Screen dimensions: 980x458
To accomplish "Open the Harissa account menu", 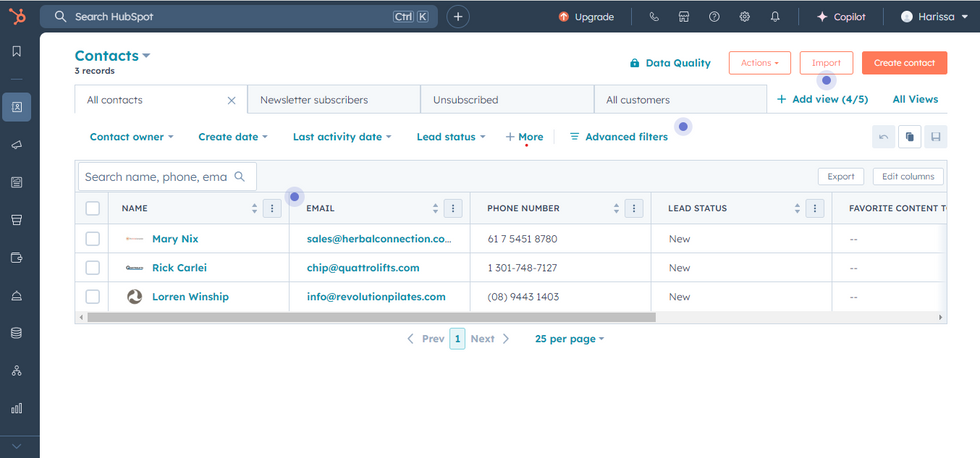I will pos(934,17).
